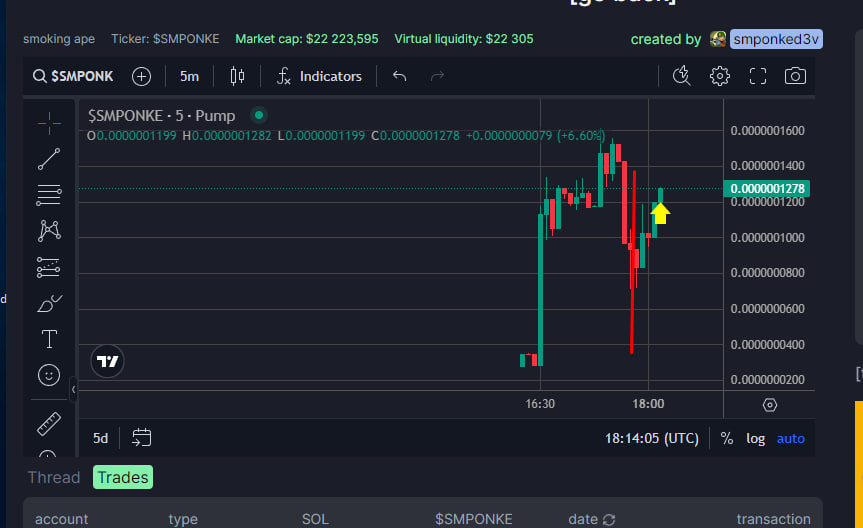Click the Virtual liquidity value text

pyautogui.click(x=463, y=39)
